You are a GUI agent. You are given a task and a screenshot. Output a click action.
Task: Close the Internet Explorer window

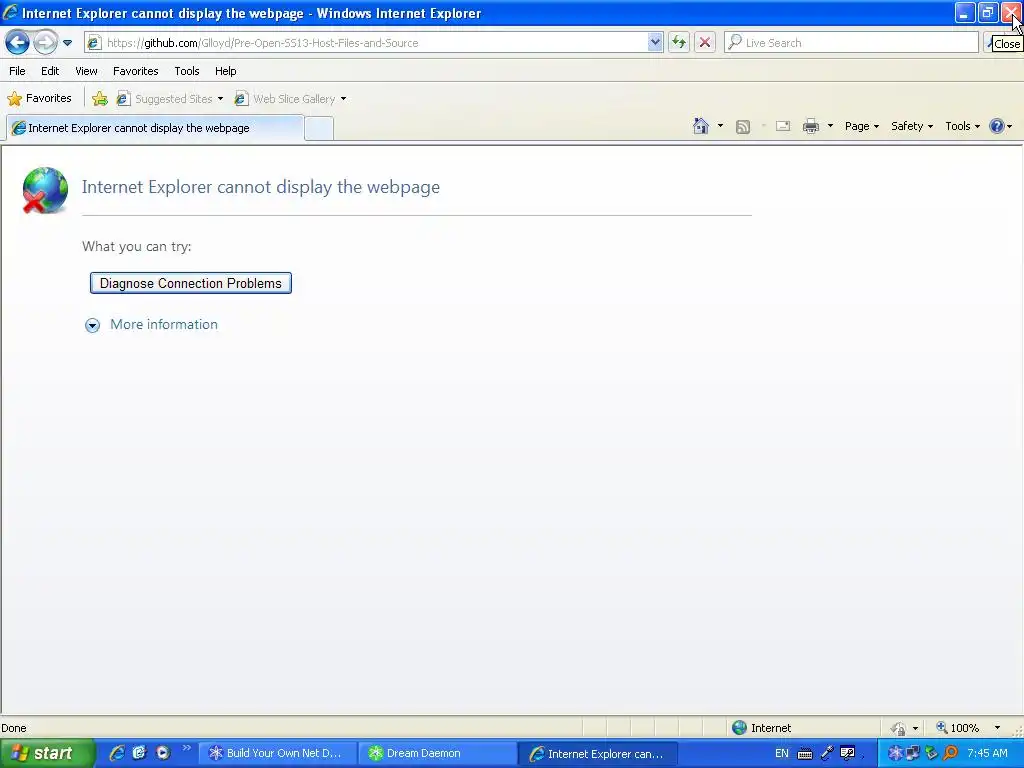point(1011,12)
